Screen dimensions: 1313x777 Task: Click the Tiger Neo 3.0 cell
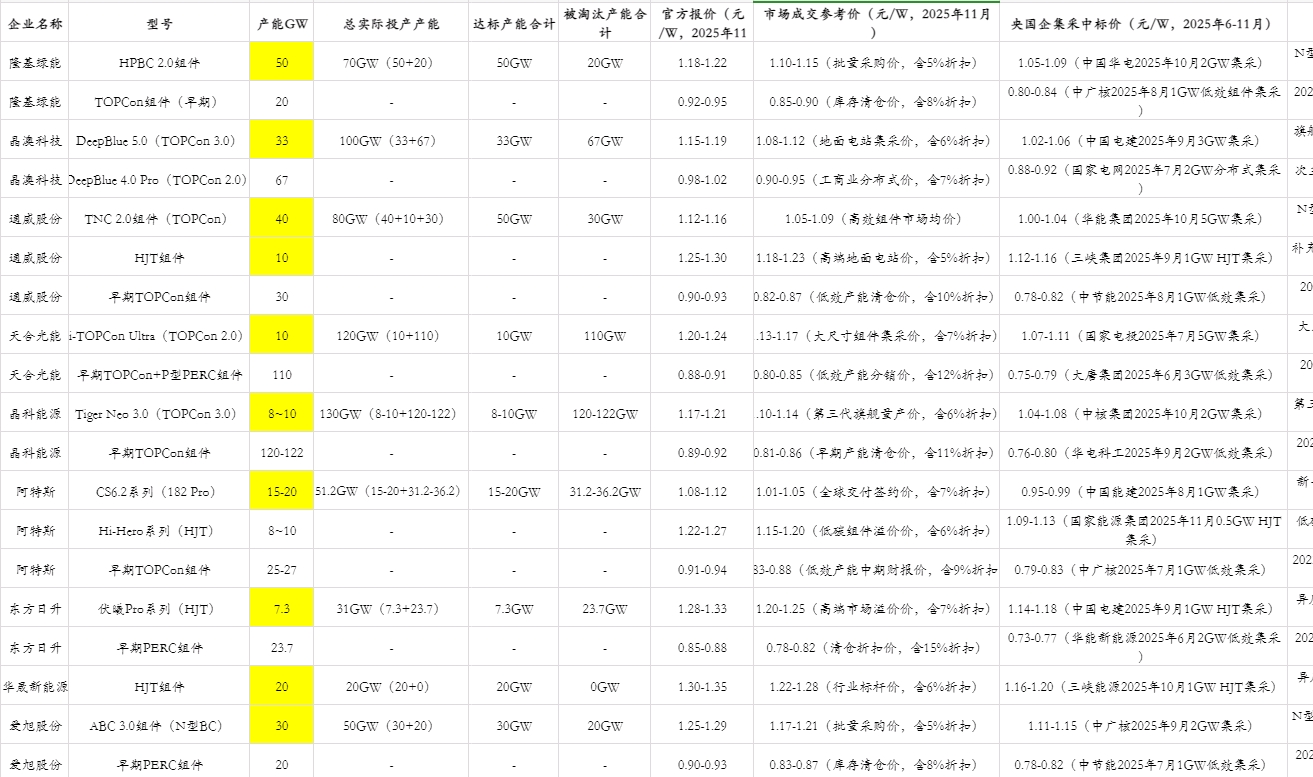[x=159, y=413]
